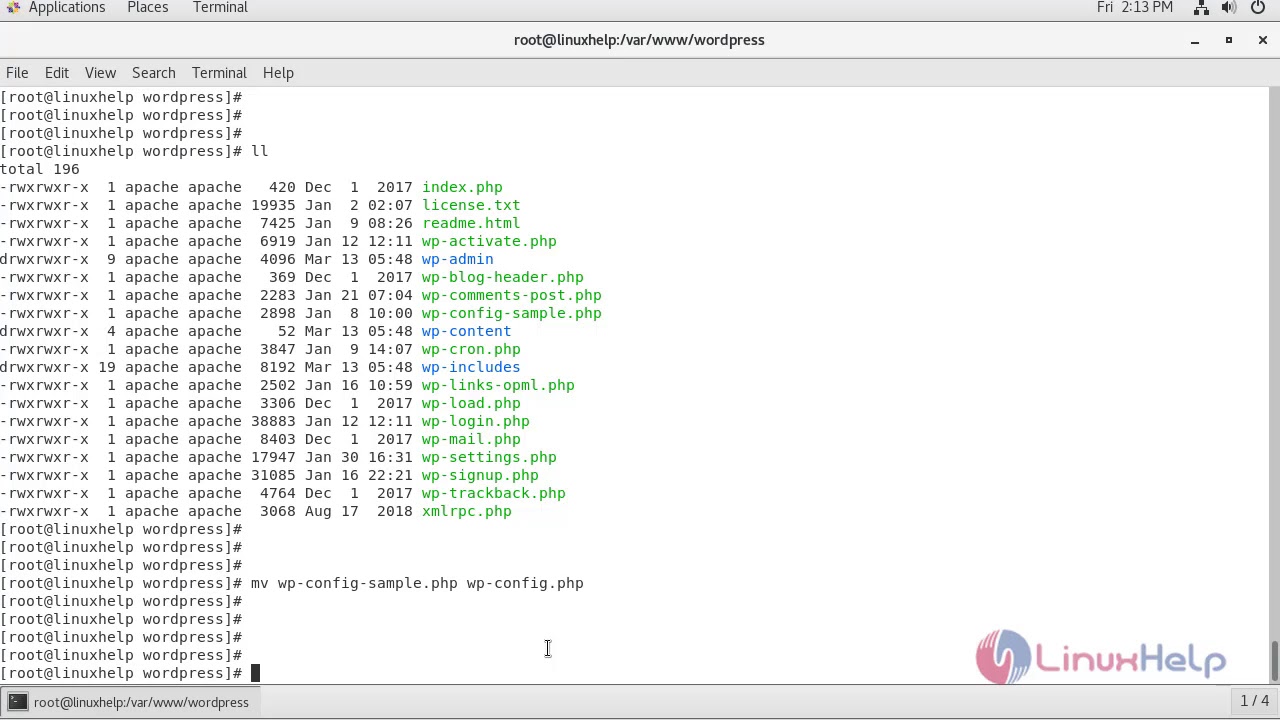Click the wp-mail.php filename
The height and width of the screenshot is (720, 1280).
(x=471, y=439)
